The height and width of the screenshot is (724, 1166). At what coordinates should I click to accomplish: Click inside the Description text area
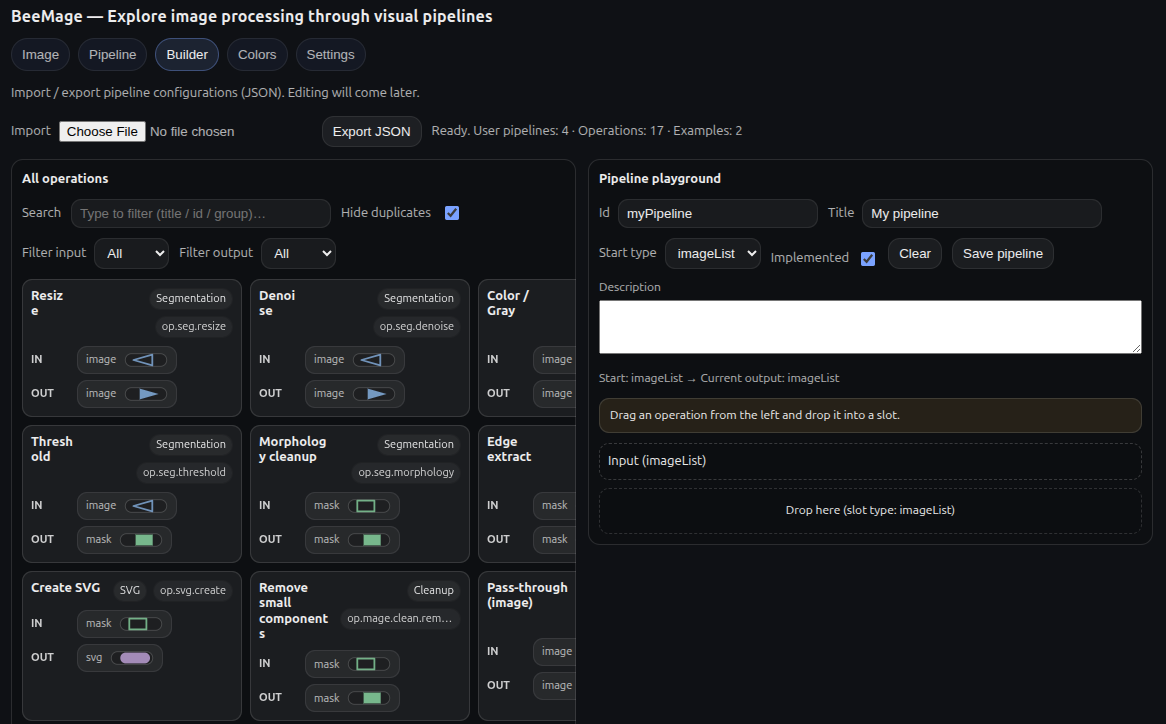click(869, 327)
